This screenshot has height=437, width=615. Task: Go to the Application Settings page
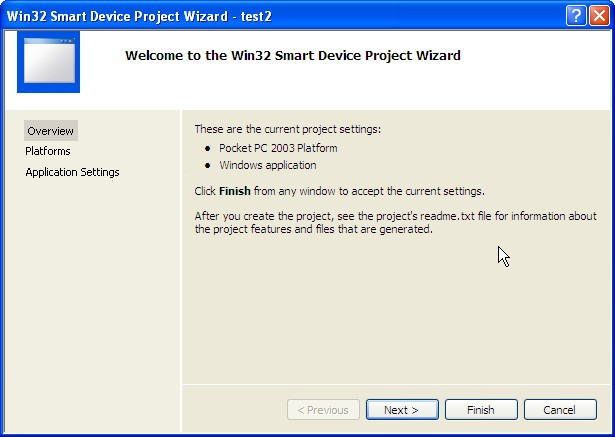[x=72, y=172]
